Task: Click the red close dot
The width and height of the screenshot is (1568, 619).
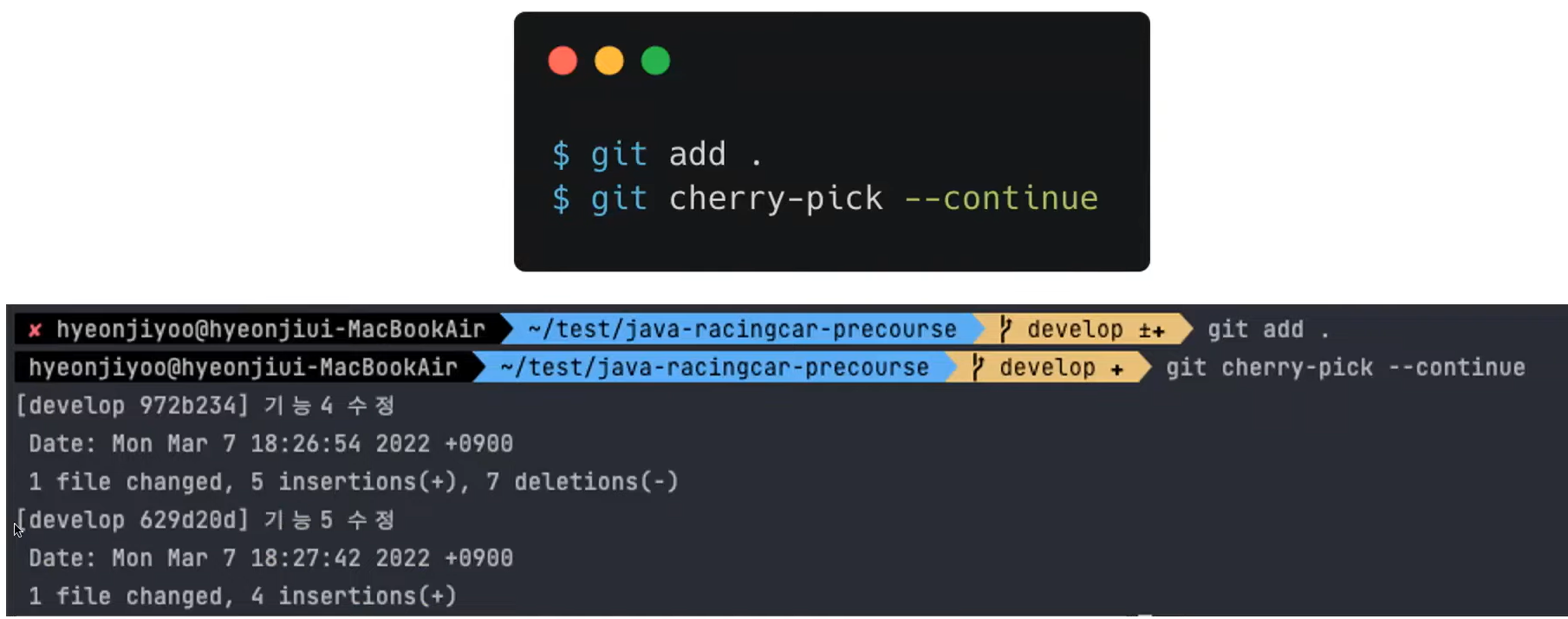Action: pyautogui.click(x=563, y=61)
